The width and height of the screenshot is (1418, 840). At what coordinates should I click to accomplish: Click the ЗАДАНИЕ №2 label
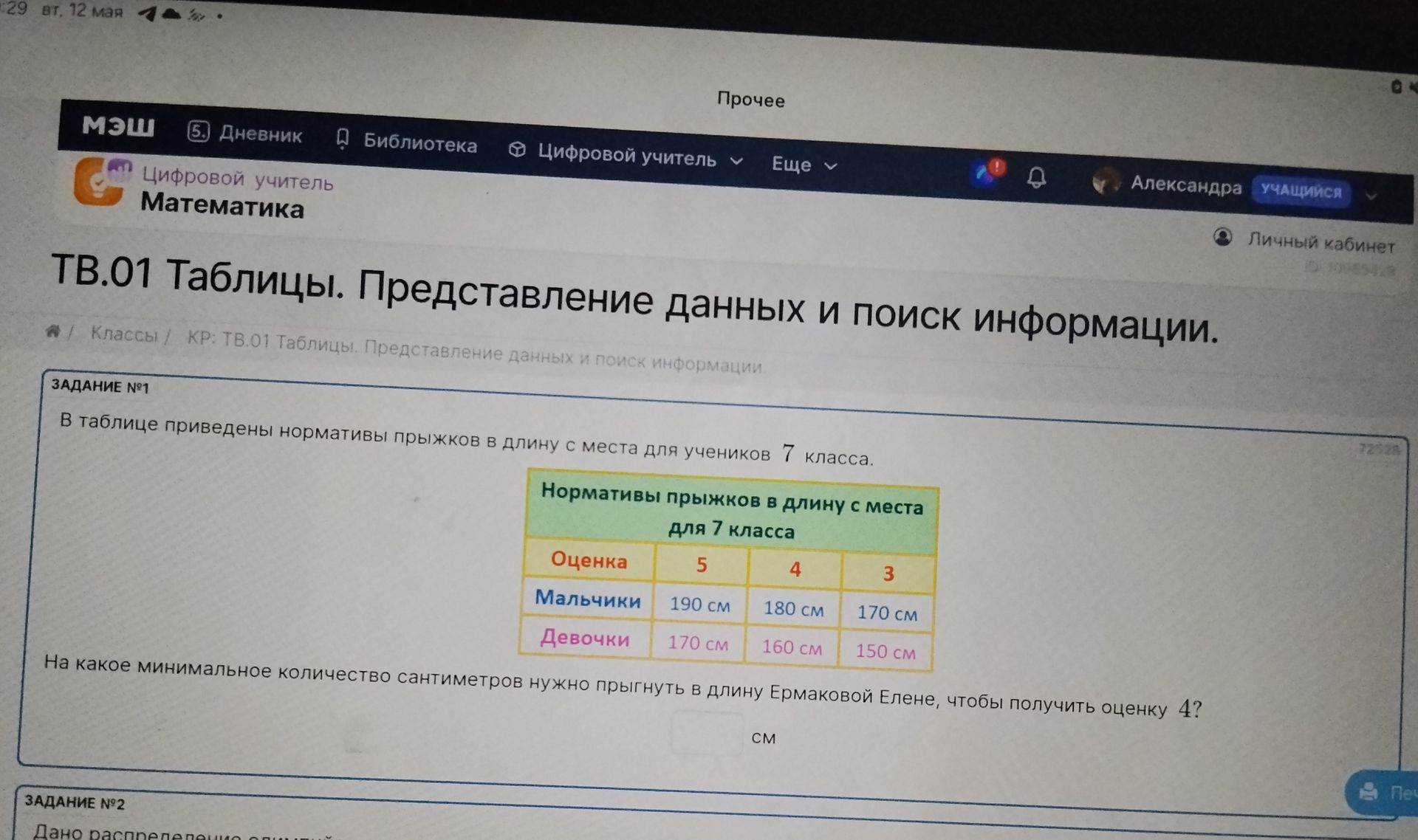75,802
